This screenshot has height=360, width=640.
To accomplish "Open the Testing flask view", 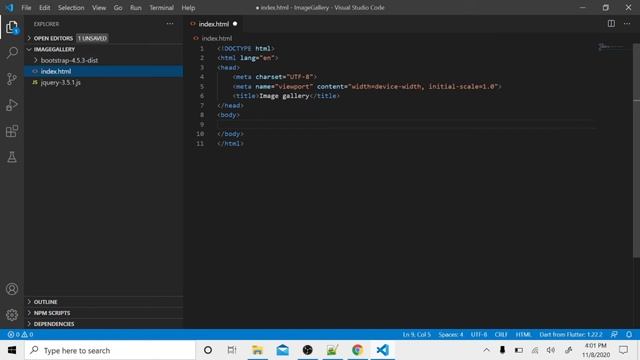I will click(x=12, y=157).
